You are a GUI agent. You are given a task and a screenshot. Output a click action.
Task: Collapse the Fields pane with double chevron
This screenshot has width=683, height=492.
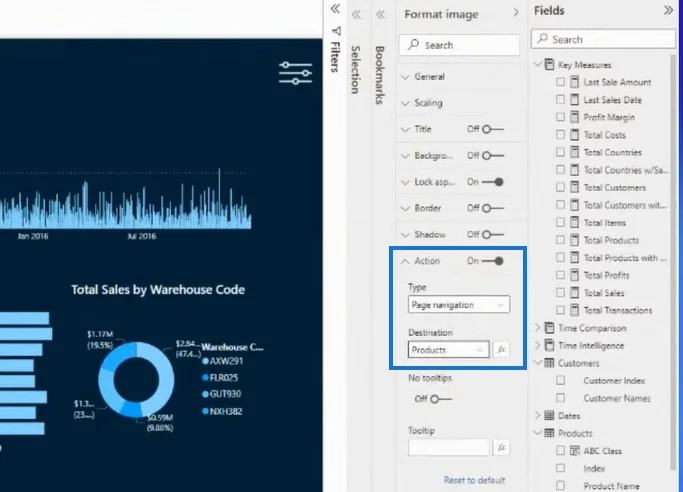(x=668, y=10)
